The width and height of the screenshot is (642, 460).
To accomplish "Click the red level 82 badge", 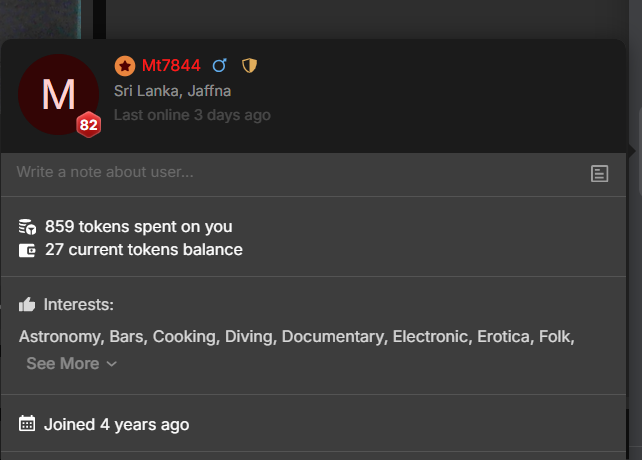I will pyautogui.click(x=89, y=125).
